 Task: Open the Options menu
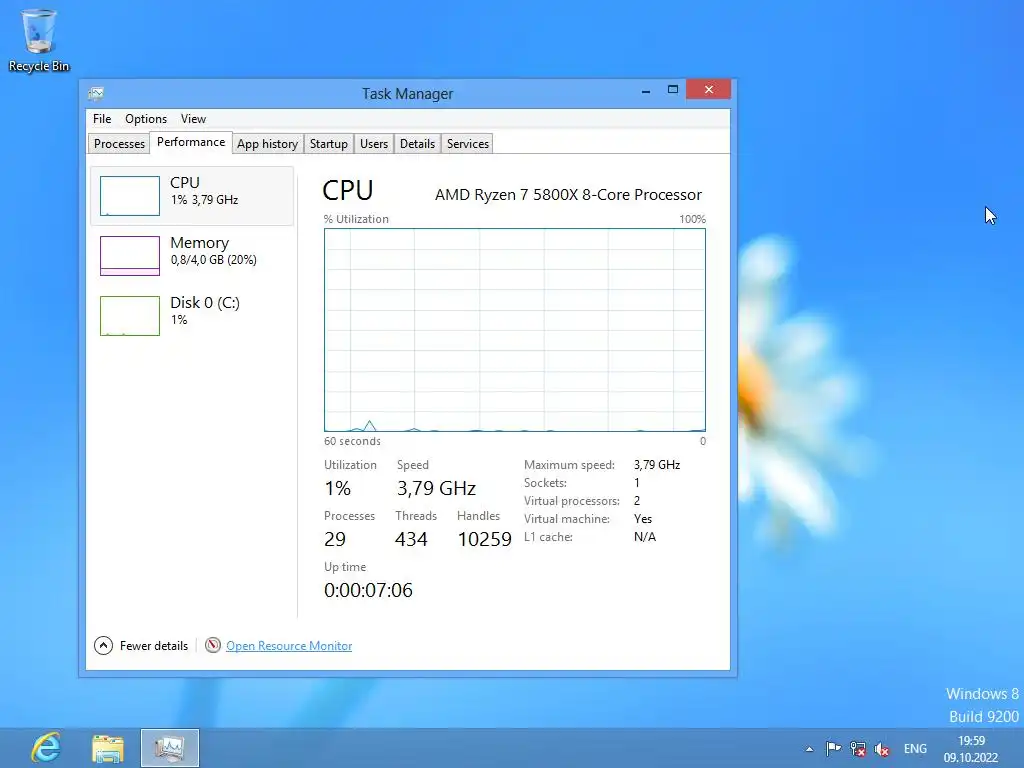click(x=146, y=119)
